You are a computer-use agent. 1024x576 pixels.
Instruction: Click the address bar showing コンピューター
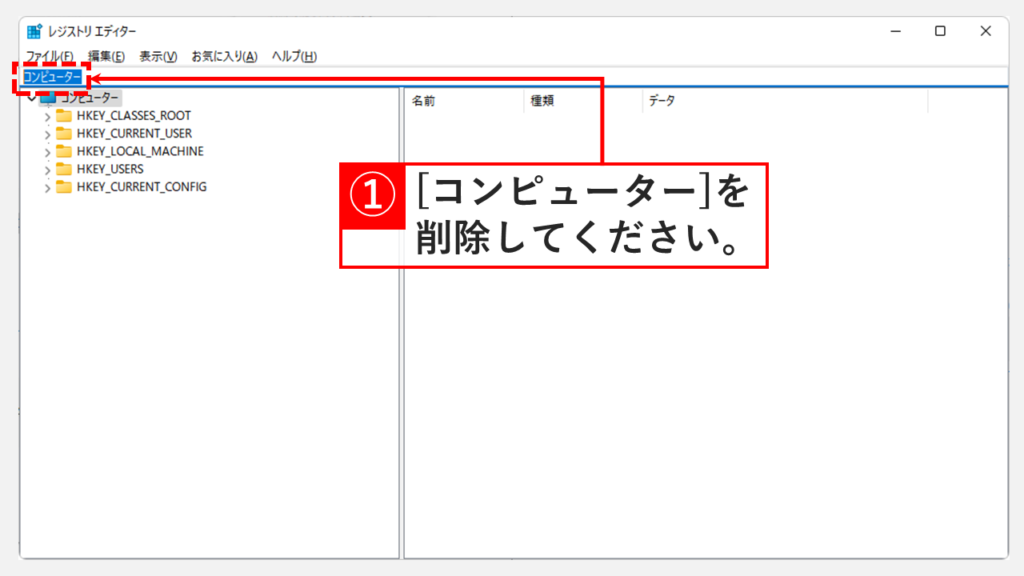pyautogui.click(x=515, y=77)
